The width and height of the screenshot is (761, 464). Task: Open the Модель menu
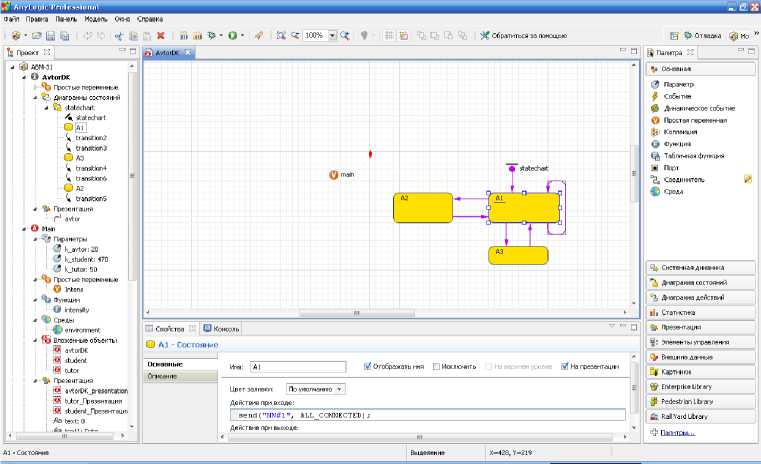97,19
